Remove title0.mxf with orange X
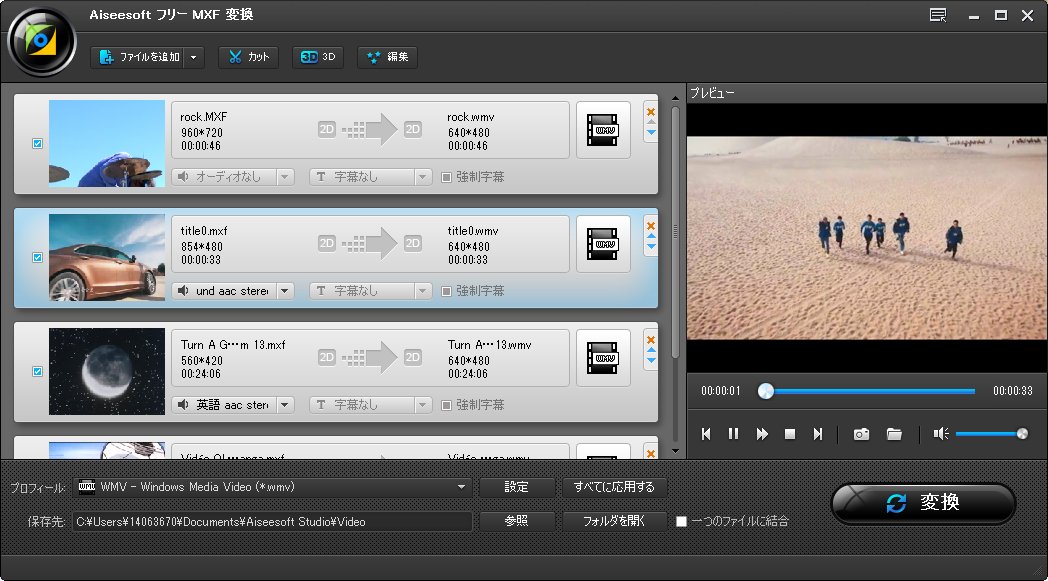1048x581 pixels. (651, 225)
